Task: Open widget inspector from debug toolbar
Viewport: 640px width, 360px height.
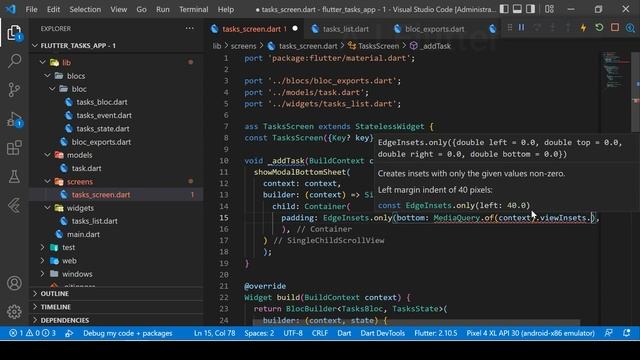Action: click(x=630, y=28)
